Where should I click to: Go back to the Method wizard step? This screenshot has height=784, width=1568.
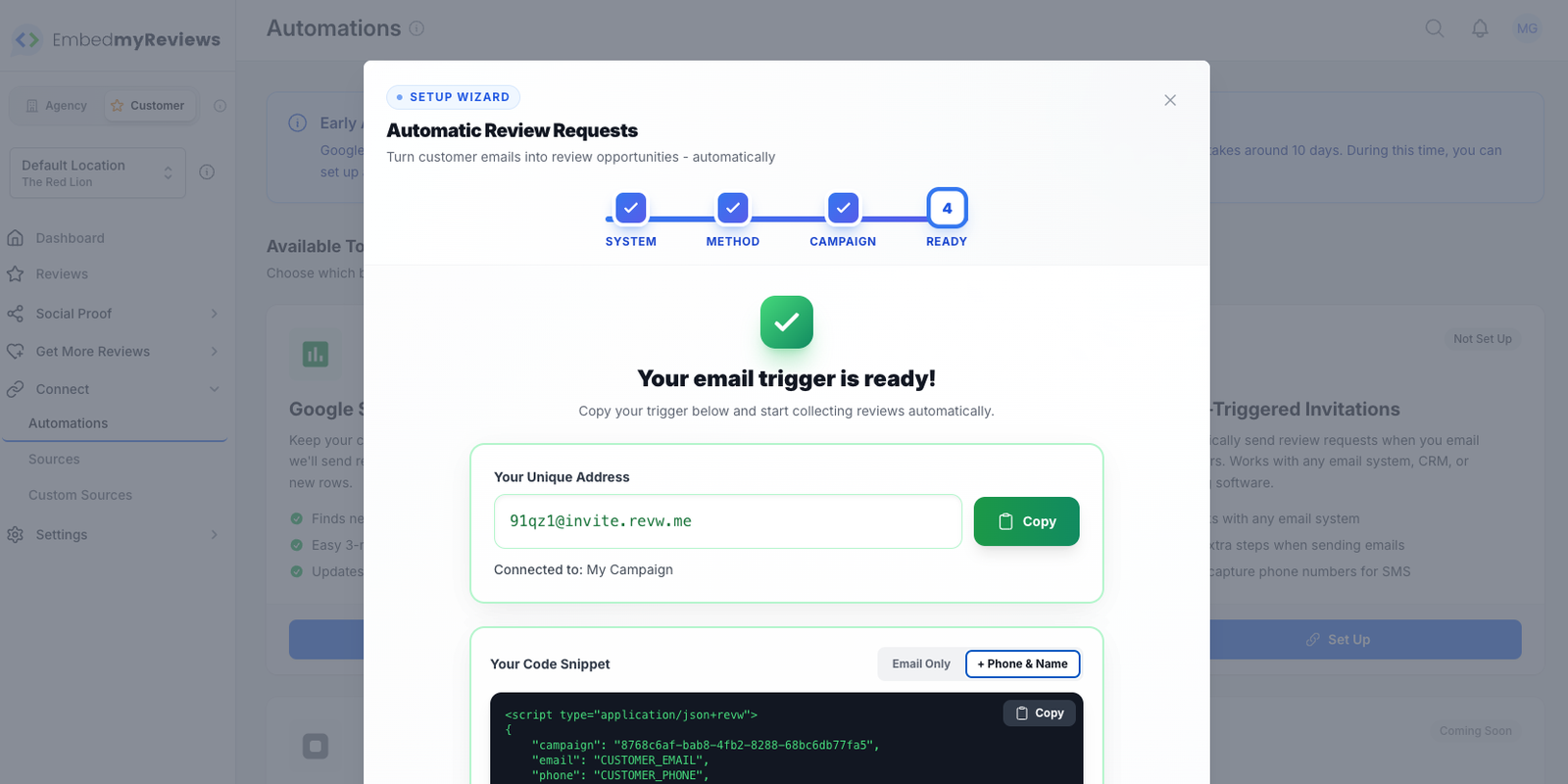point(732,209)
